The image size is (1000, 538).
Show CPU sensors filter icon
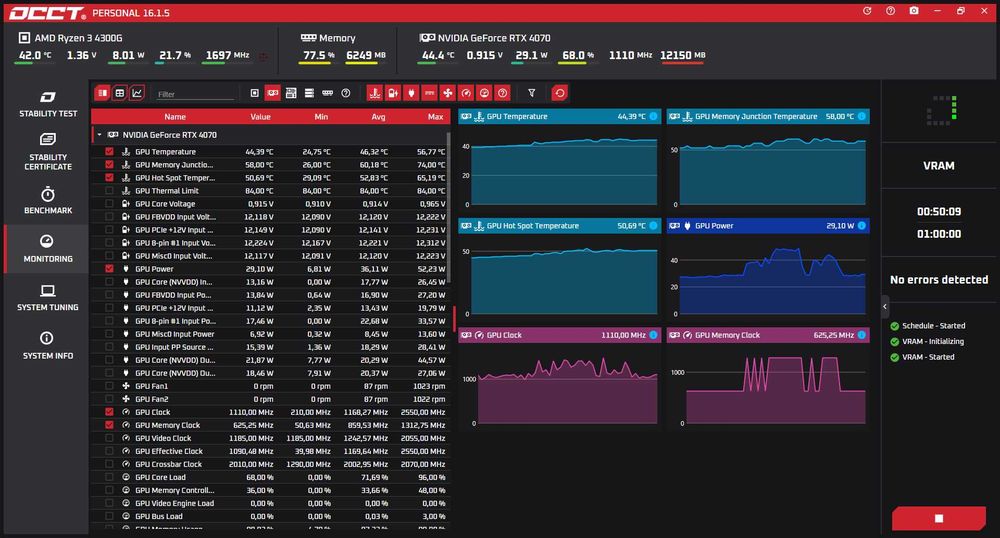click(x=254, y=93)
